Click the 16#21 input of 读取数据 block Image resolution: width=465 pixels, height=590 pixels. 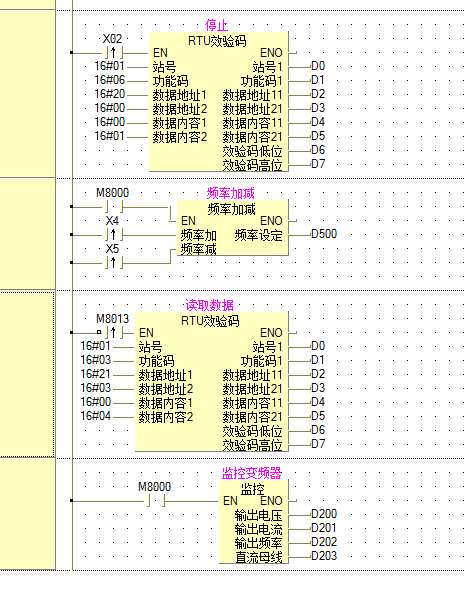point(96,374)
